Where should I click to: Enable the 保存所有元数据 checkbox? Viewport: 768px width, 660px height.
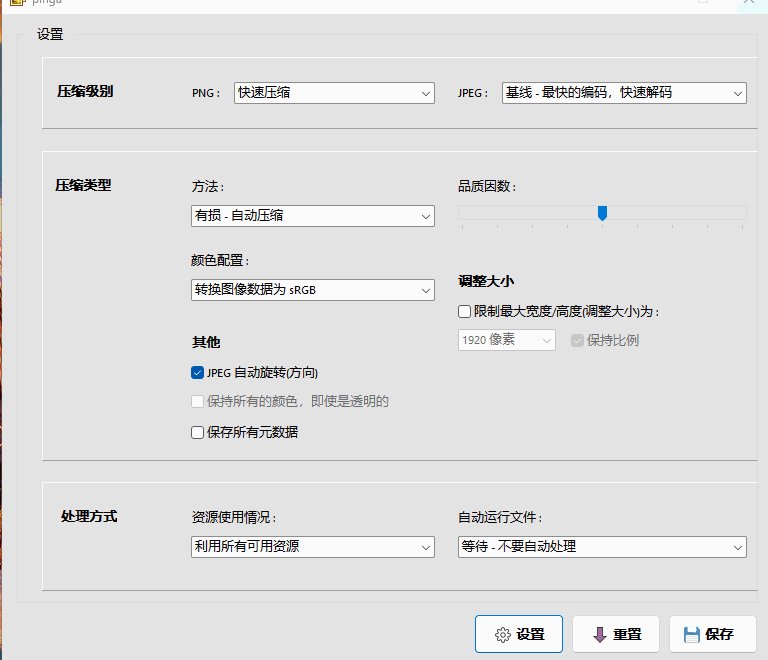(x=197, y=433)
